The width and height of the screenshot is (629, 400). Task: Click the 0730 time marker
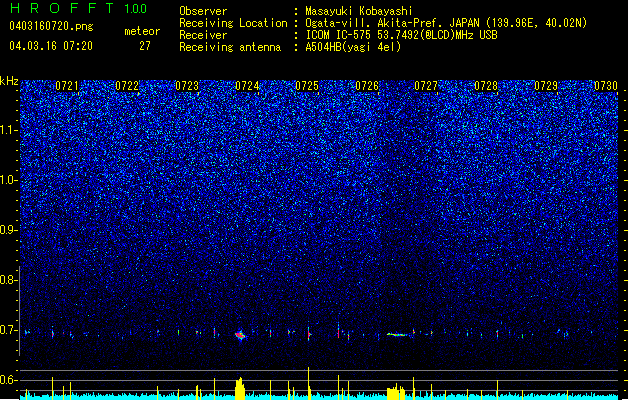click(x=606, y=86)
